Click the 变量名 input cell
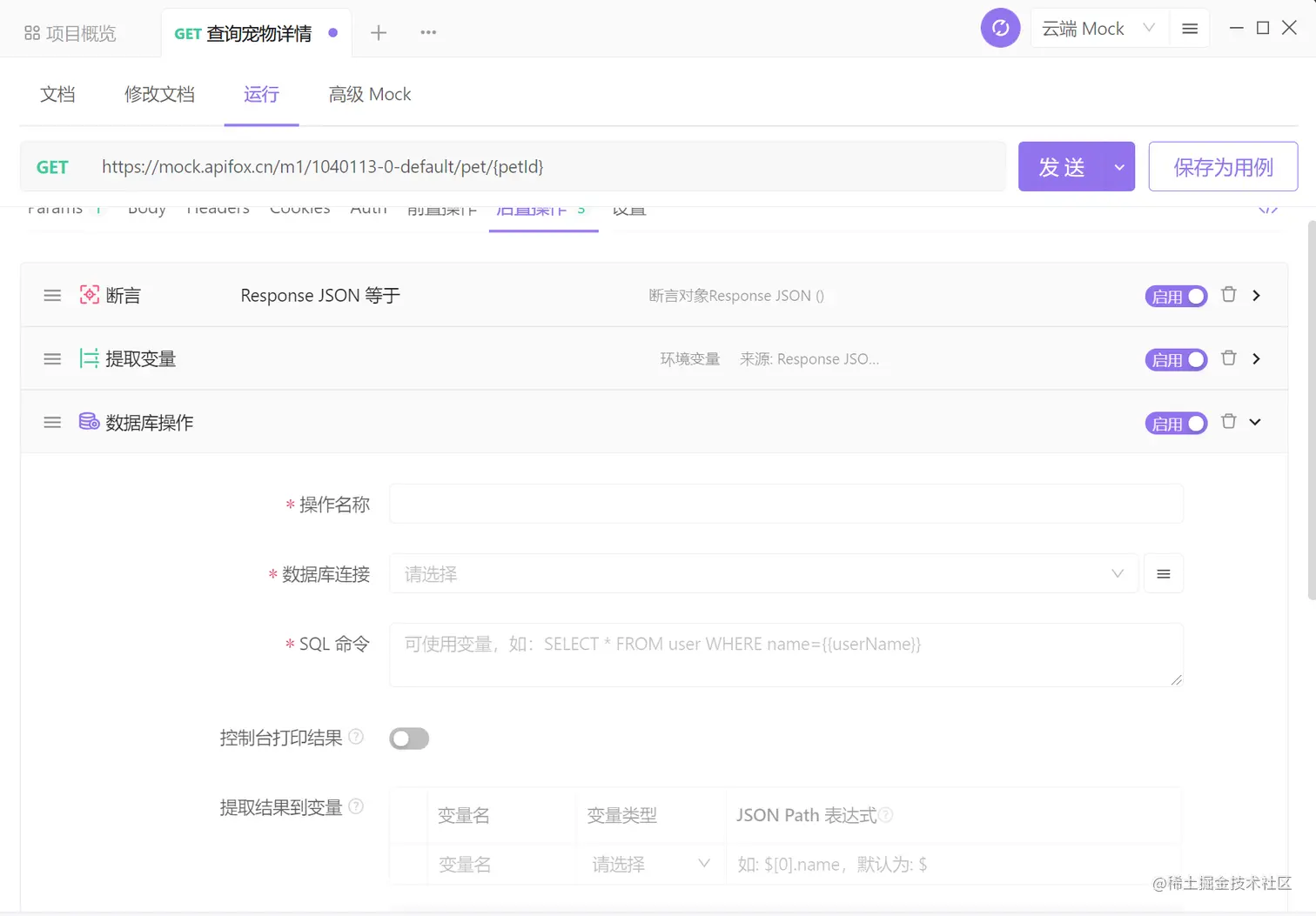The height and width of the screenshot is (916, 1316). click(501, 865)
